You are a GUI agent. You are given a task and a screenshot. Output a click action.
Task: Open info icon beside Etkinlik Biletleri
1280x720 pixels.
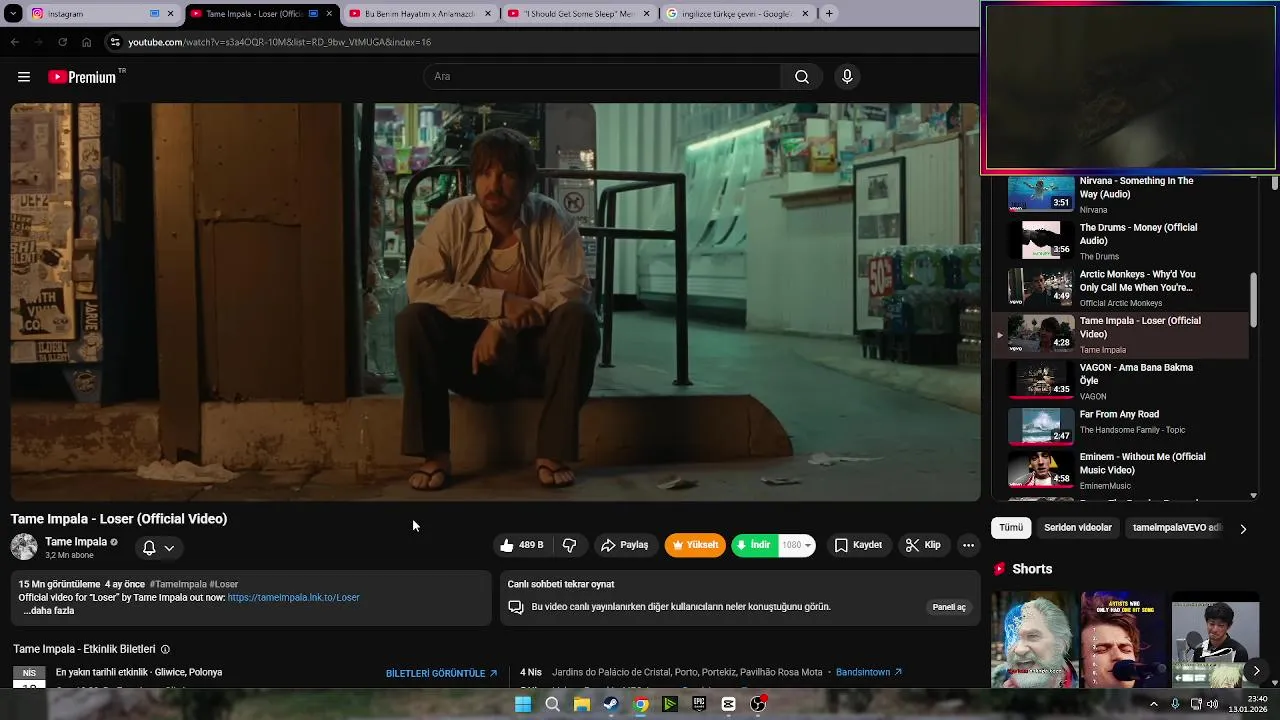click(165, 649)
